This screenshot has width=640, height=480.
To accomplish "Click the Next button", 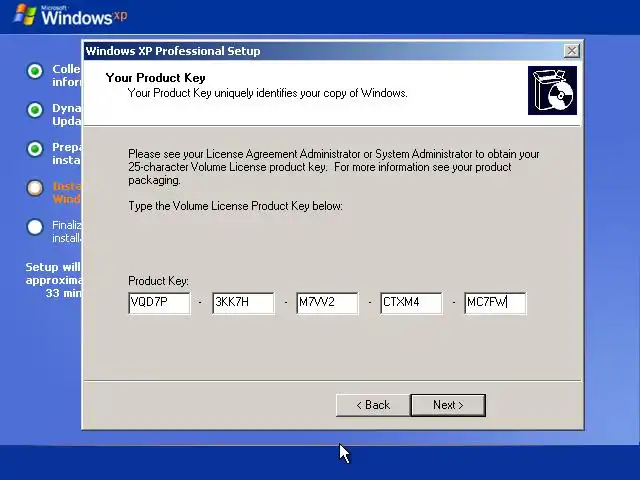I will [x=448, y=405].
